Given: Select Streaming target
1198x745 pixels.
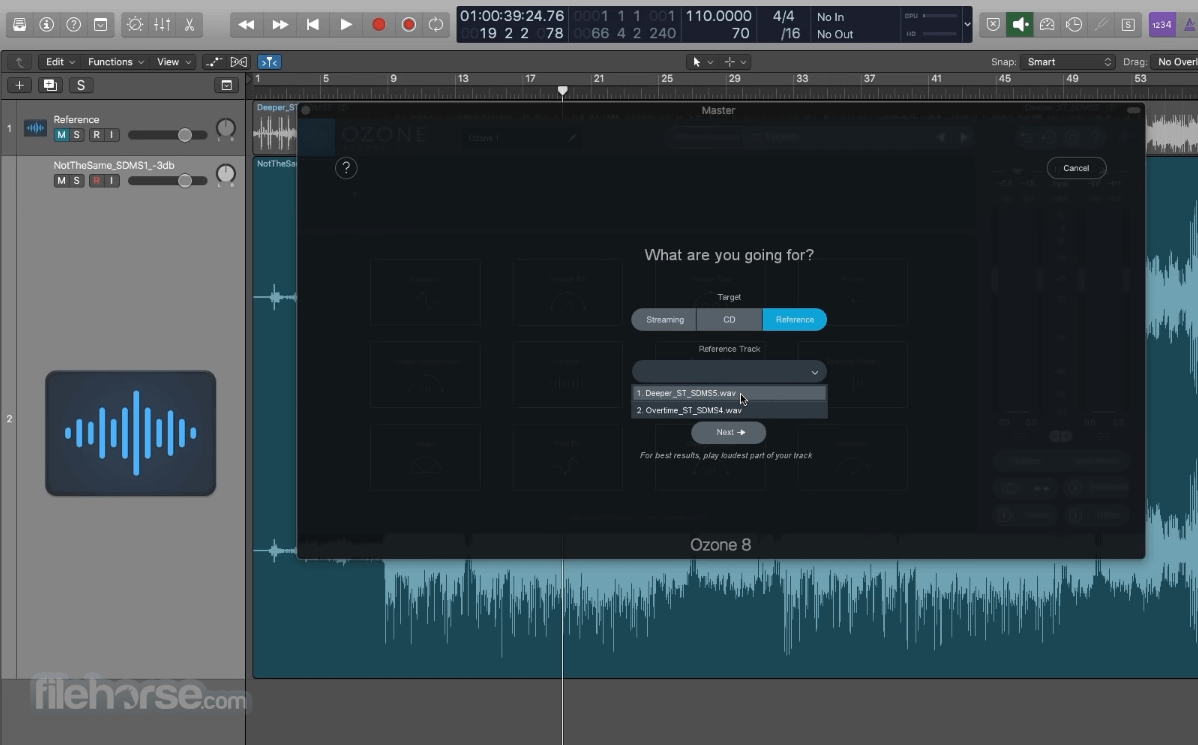Looking at the screenshot, I should click(665, 319).
